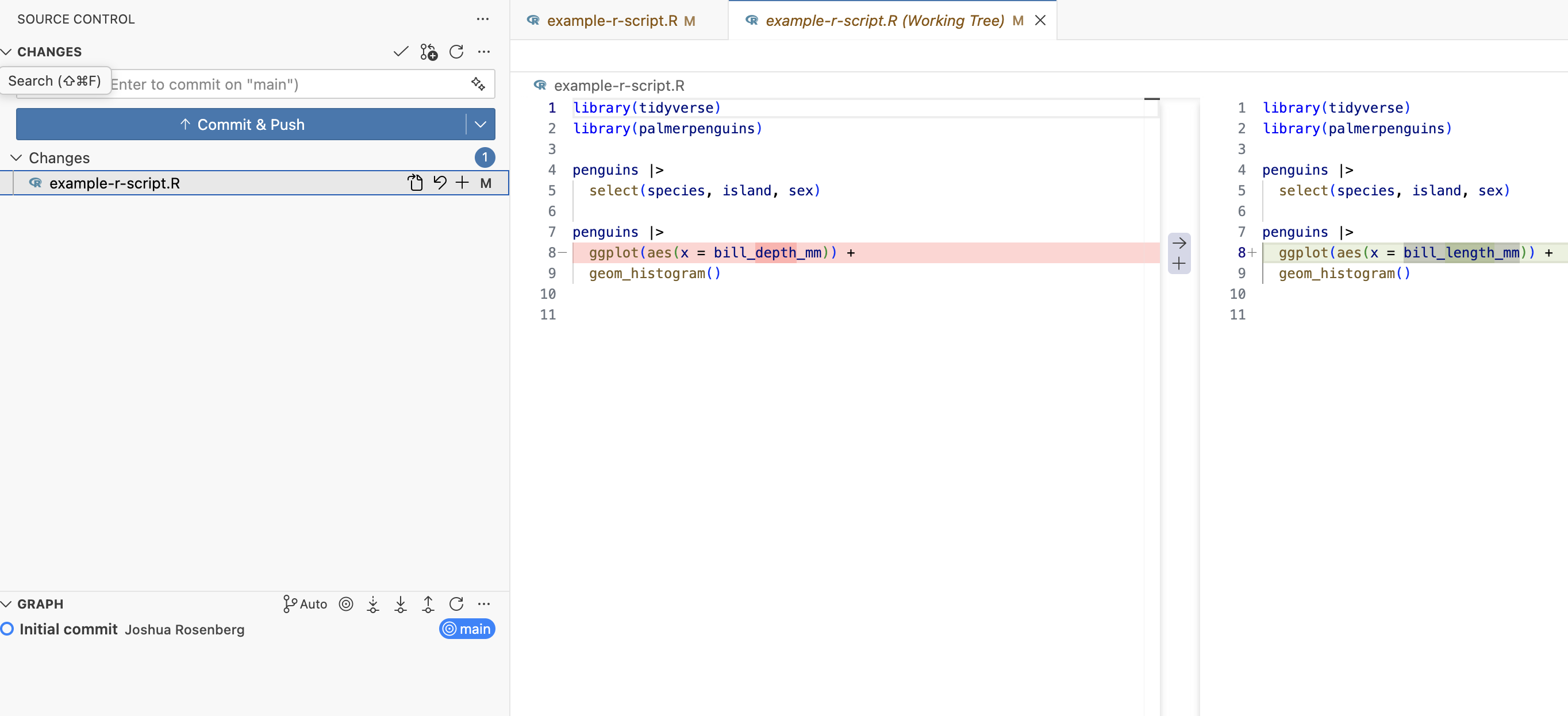1568x716 pixels.
Task: Click the push icon in GRAPH toolbar
Action: [428, 604]
